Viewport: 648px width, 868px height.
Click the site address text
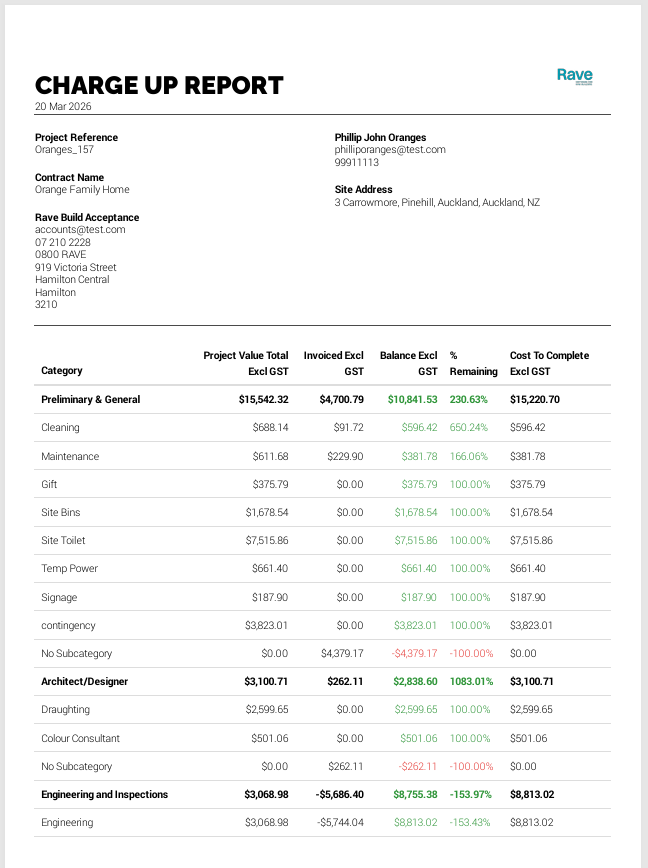[437, 203]
